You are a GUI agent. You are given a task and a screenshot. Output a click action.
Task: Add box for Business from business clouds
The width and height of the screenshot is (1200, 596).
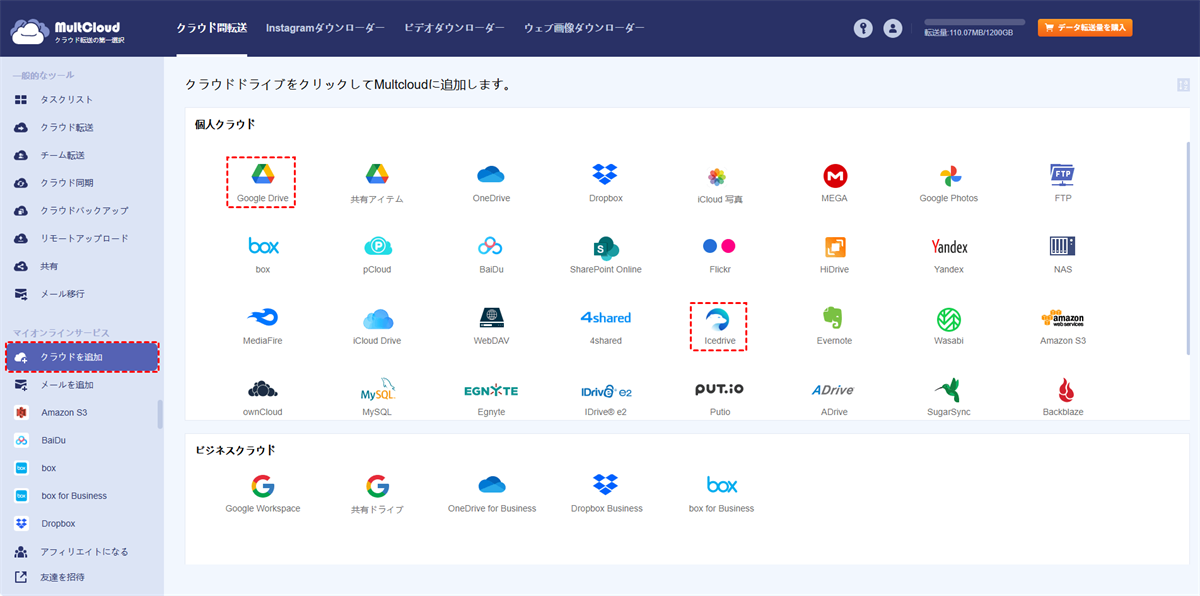(x=720, y=494)
